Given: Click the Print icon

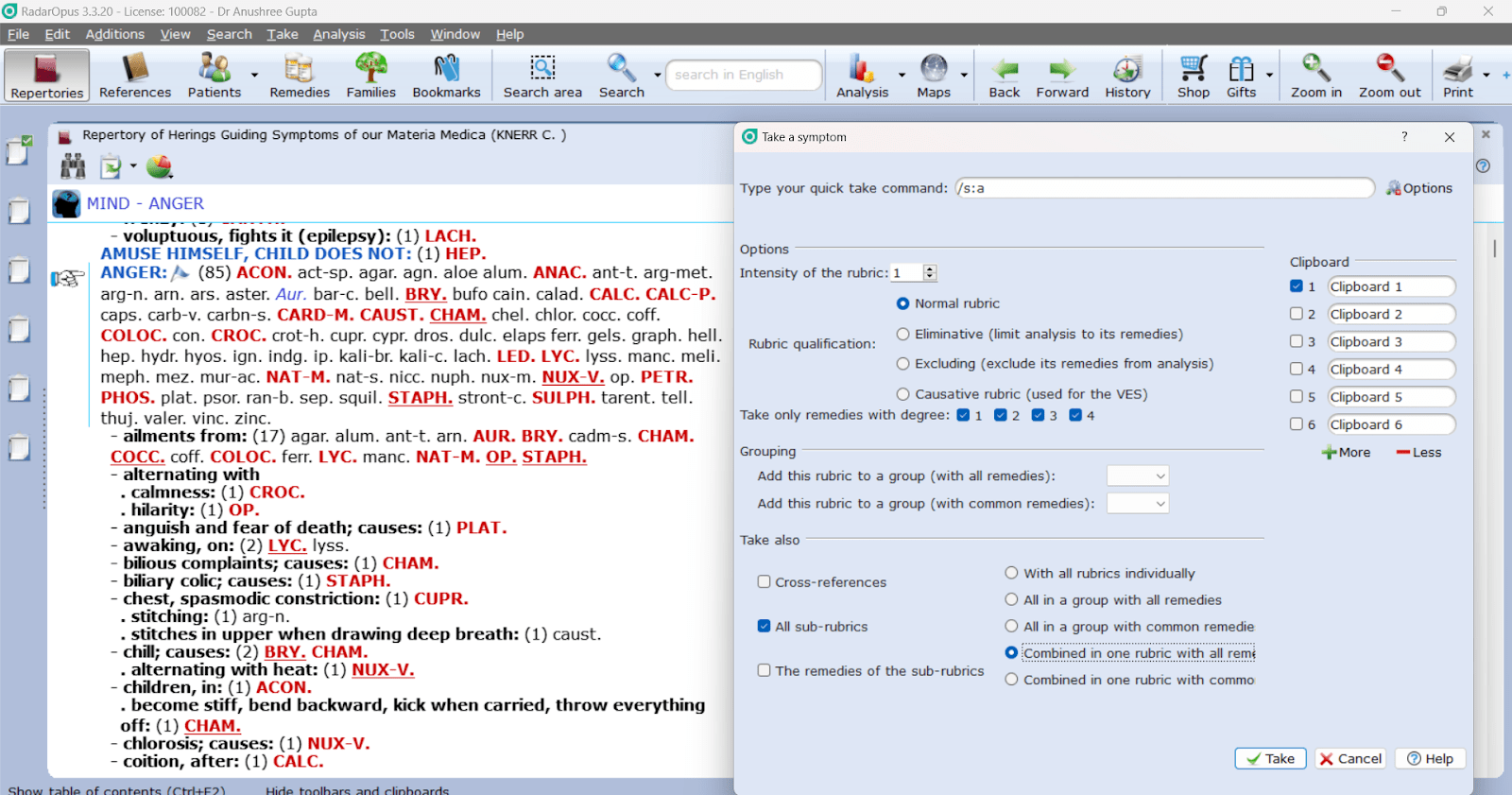Looking at the screenshot, I should click(x=1458, y=76).
